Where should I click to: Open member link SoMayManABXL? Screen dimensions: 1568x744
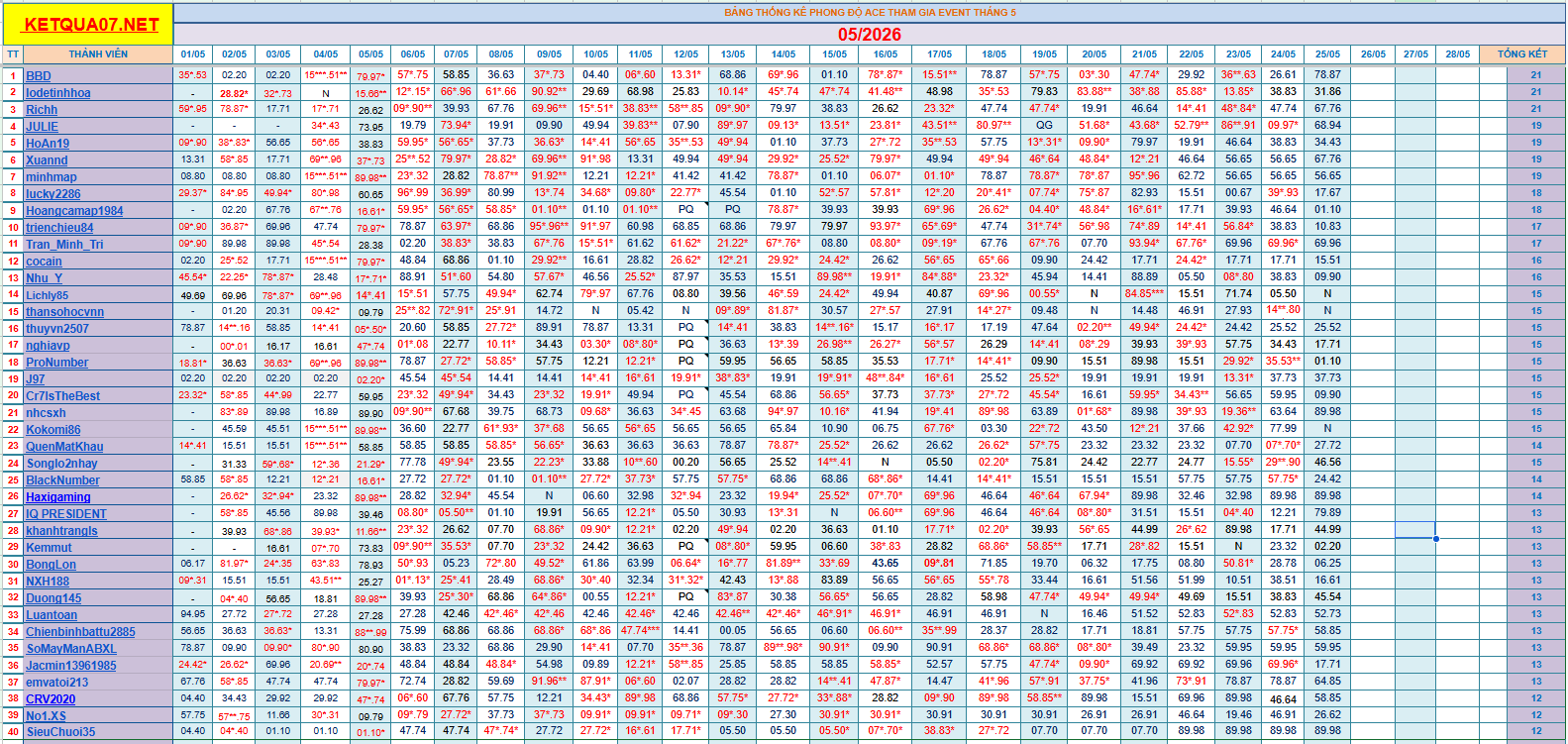pyautogui.click(x=71, y=649)
